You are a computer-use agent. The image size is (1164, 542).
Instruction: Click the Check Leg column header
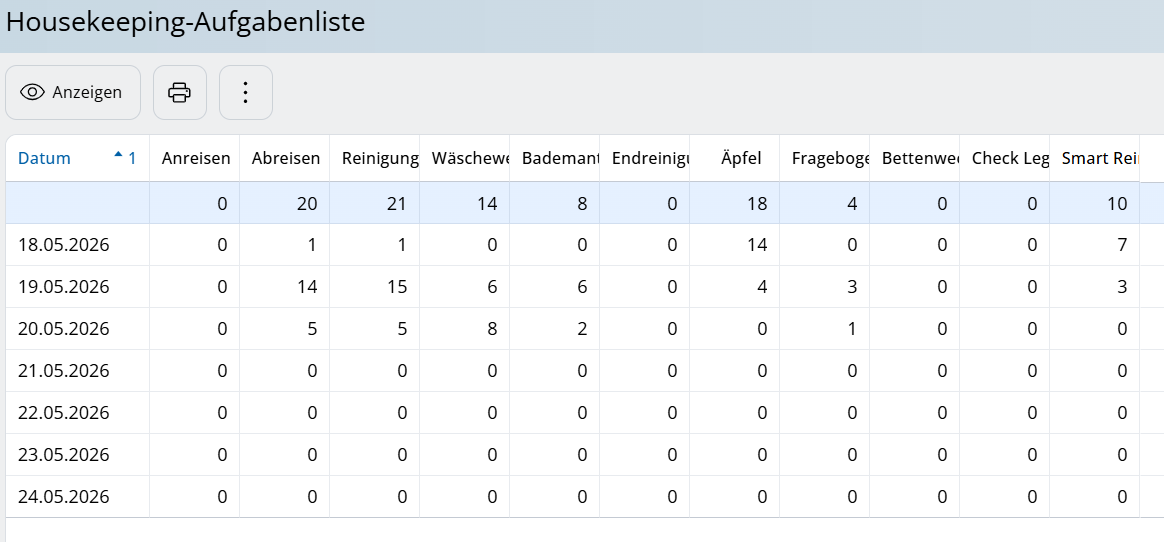click(x=1004, y=158)
